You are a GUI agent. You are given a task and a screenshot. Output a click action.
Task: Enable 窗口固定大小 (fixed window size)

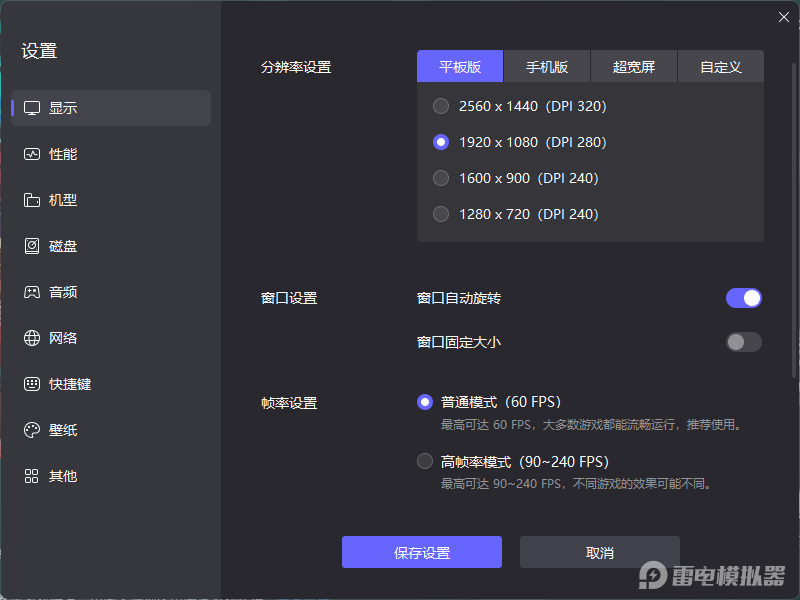(743, 341)
